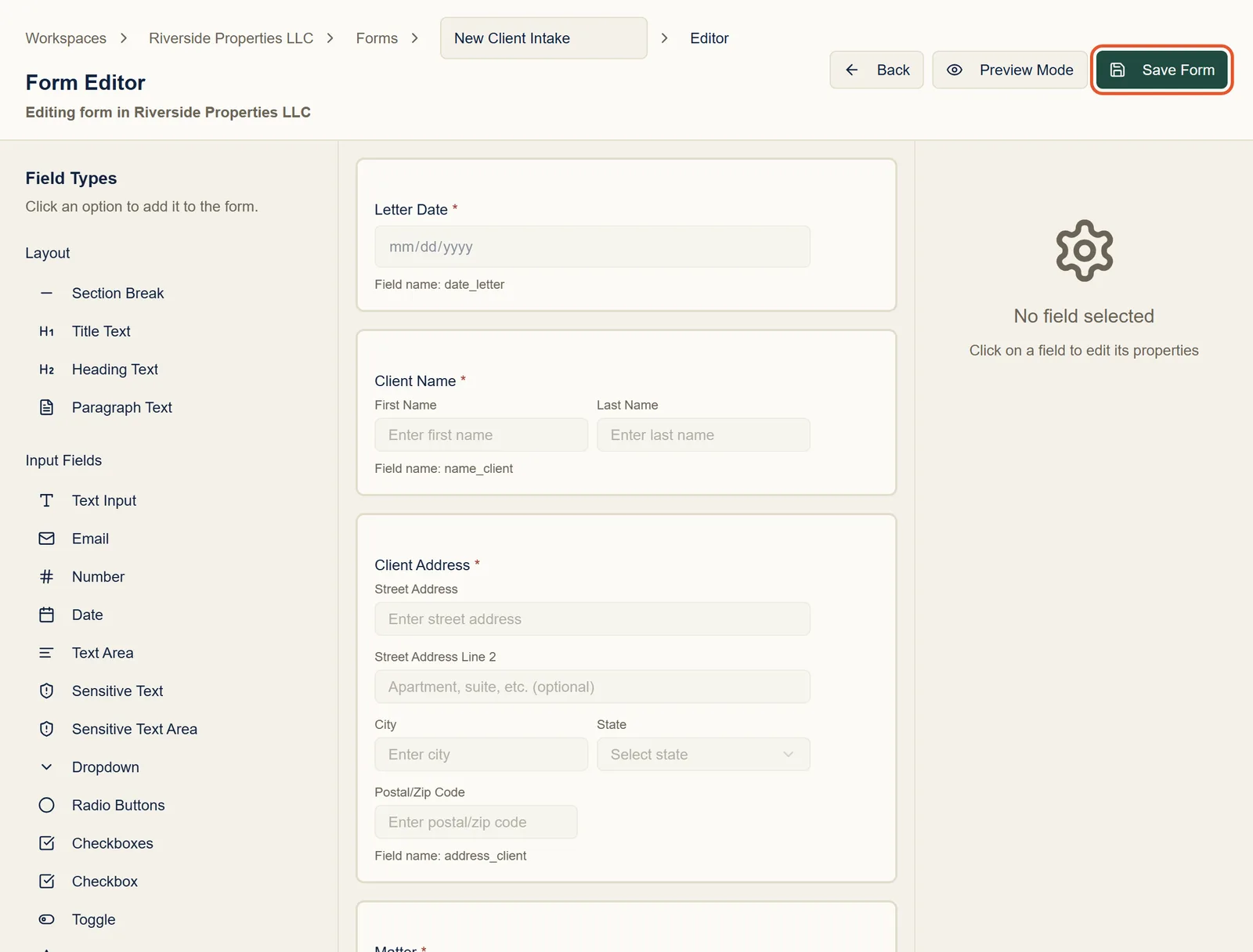Click the Enter last name field
This screenshot has width=1253, height=952.
(x=703, y=435)
